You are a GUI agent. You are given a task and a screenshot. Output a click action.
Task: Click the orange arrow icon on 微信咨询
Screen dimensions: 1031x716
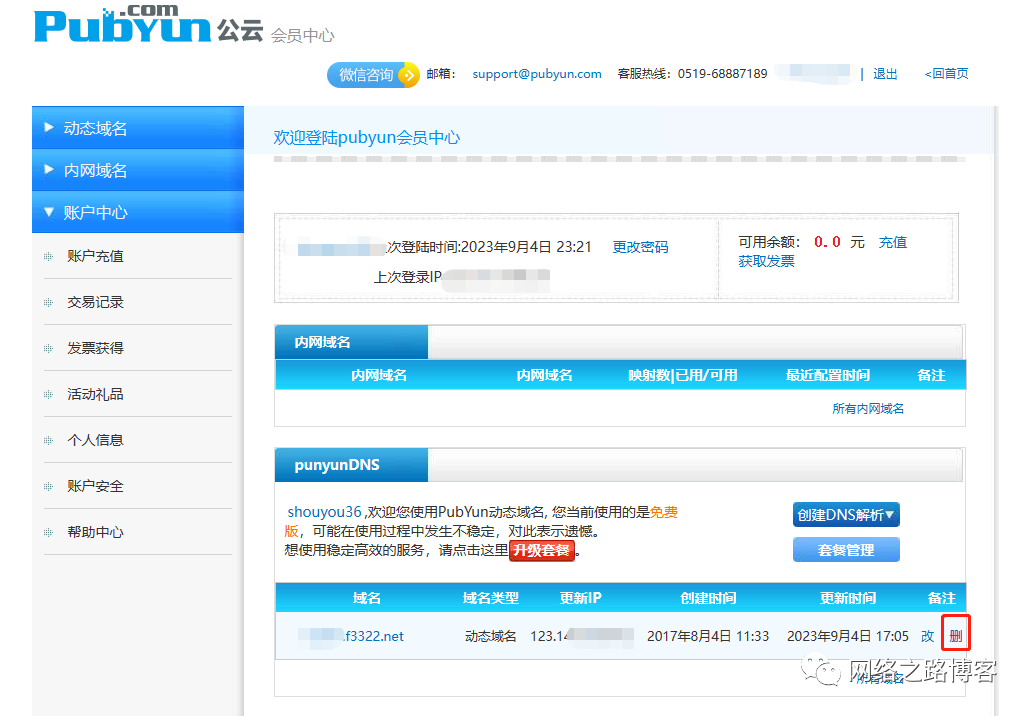pos(408,75)
